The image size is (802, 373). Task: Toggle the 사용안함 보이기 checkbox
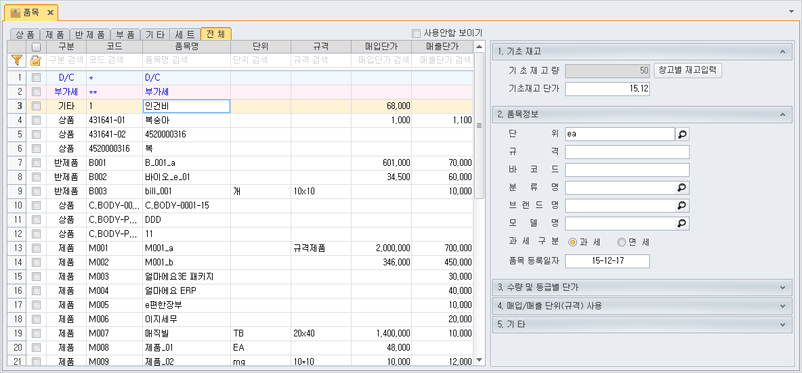tap(416, 33)
